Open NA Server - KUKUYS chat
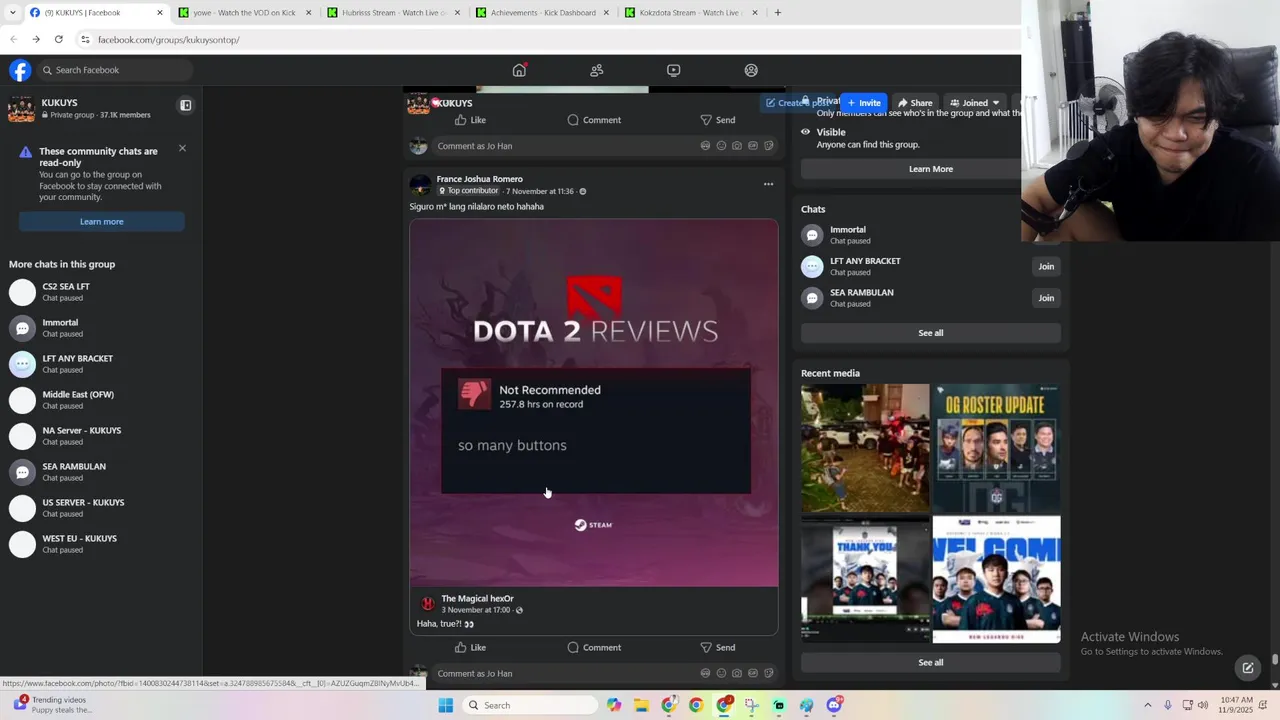 100,436
